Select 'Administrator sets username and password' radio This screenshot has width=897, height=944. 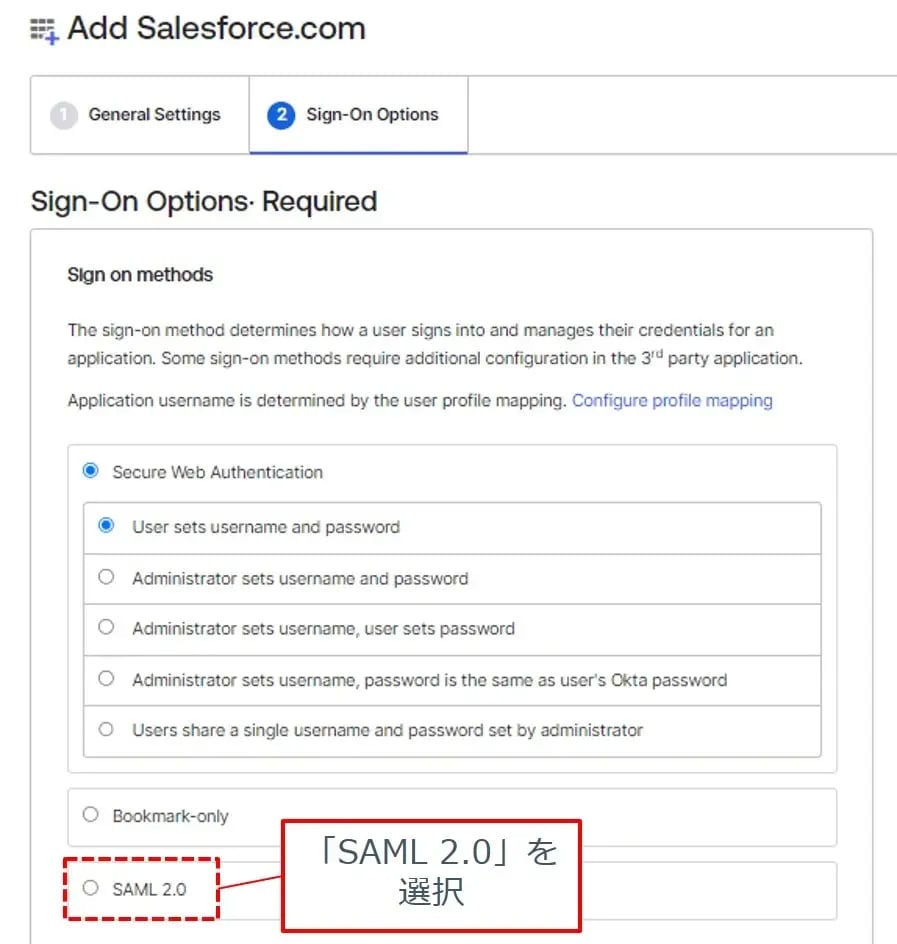tap(107, 577)
